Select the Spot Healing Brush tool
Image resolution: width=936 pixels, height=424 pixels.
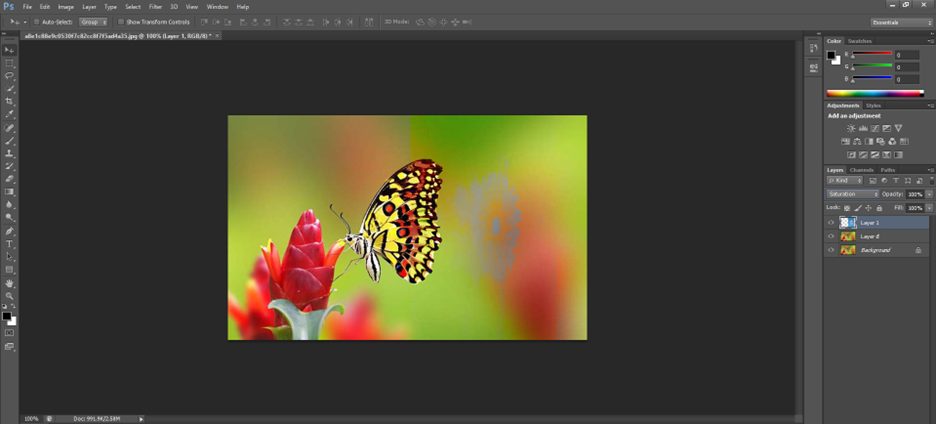10,128
